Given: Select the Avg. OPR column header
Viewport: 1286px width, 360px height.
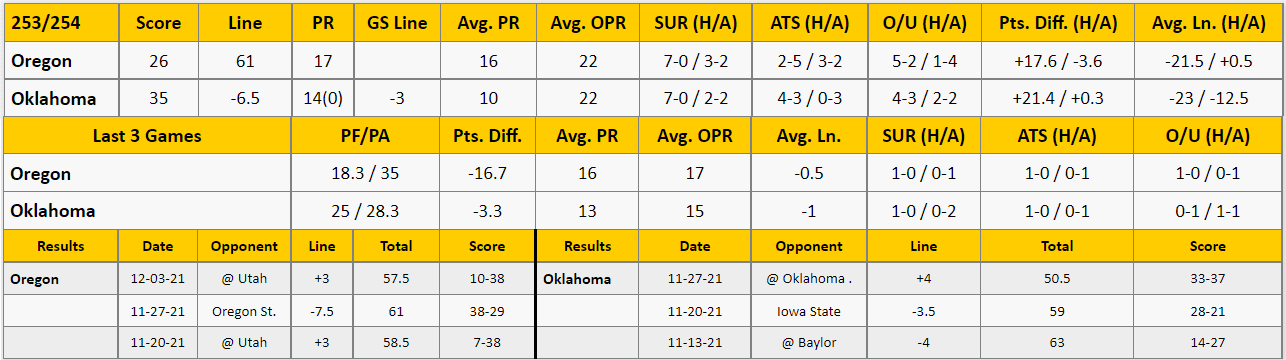Looking at the screenshot, I should tap(588, 22).
